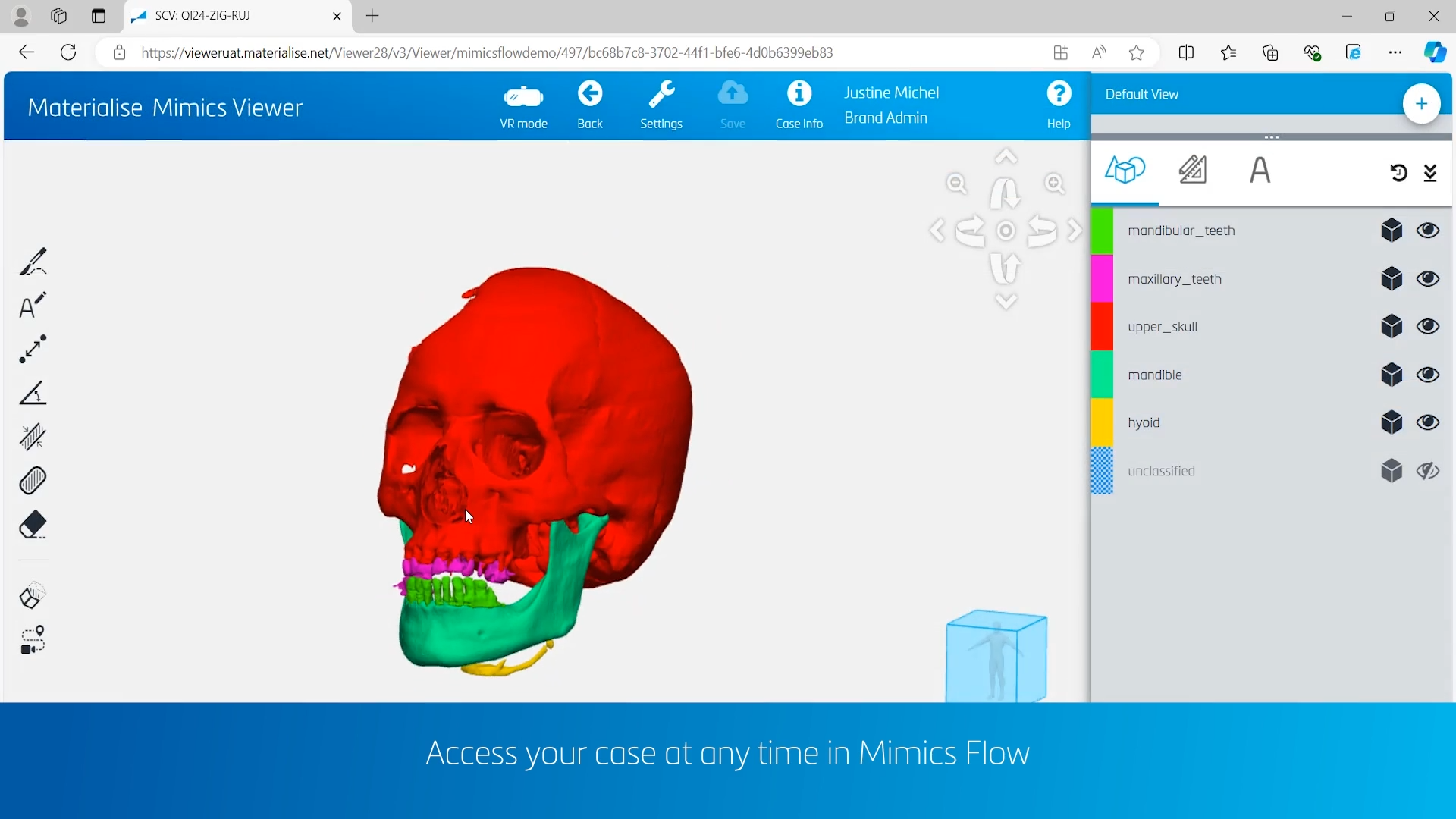Reset the view center in navigation control

pos(1006,231)
